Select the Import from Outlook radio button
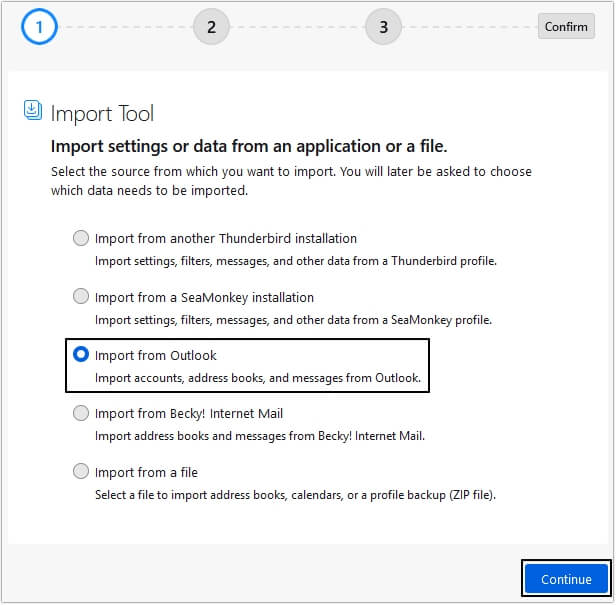Screen dimensions: 616x605 point(80,355)
